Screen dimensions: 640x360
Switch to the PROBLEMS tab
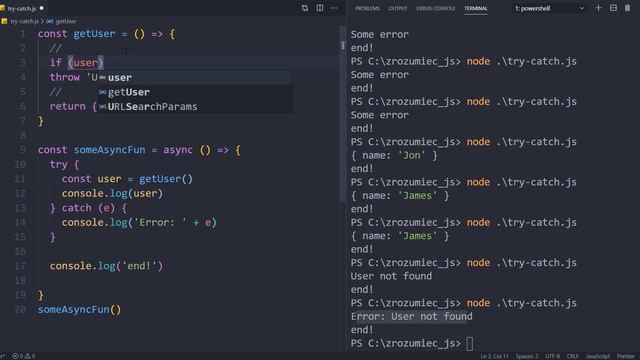(367, 8)
